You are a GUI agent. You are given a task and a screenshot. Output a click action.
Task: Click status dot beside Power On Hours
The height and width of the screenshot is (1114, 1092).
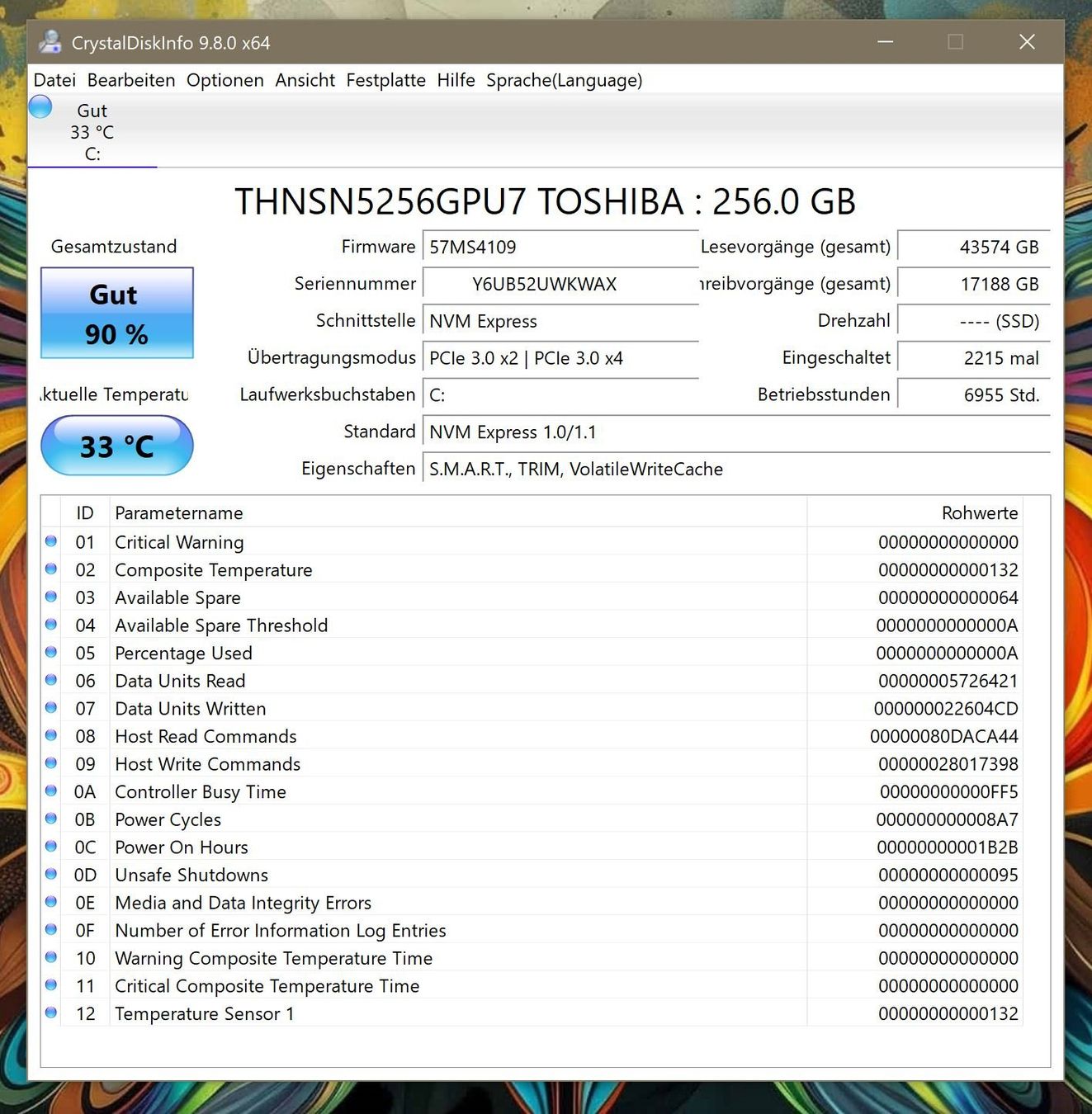coord(51,847)
